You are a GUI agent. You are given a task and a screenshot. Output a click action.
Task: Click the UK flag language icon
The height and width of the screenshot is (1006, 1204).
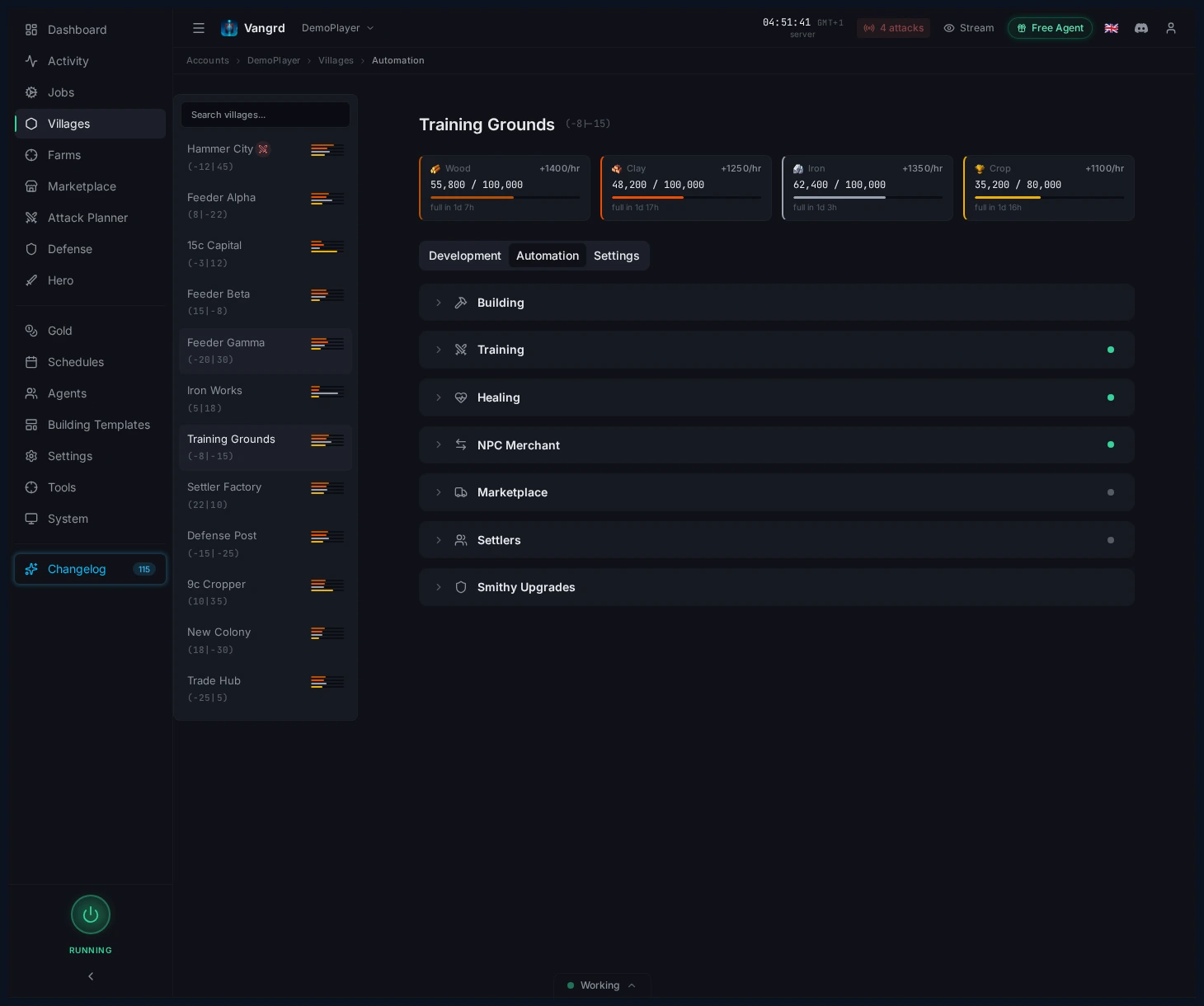coord(1112,28)
